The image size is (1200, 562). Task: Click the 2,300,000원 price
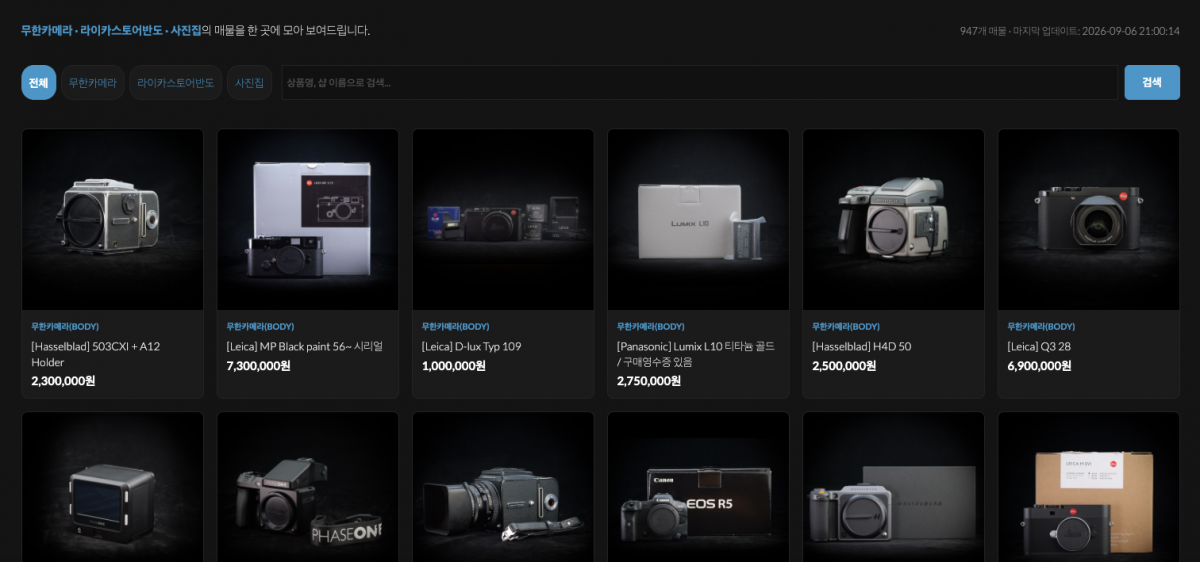pos(63,381)
